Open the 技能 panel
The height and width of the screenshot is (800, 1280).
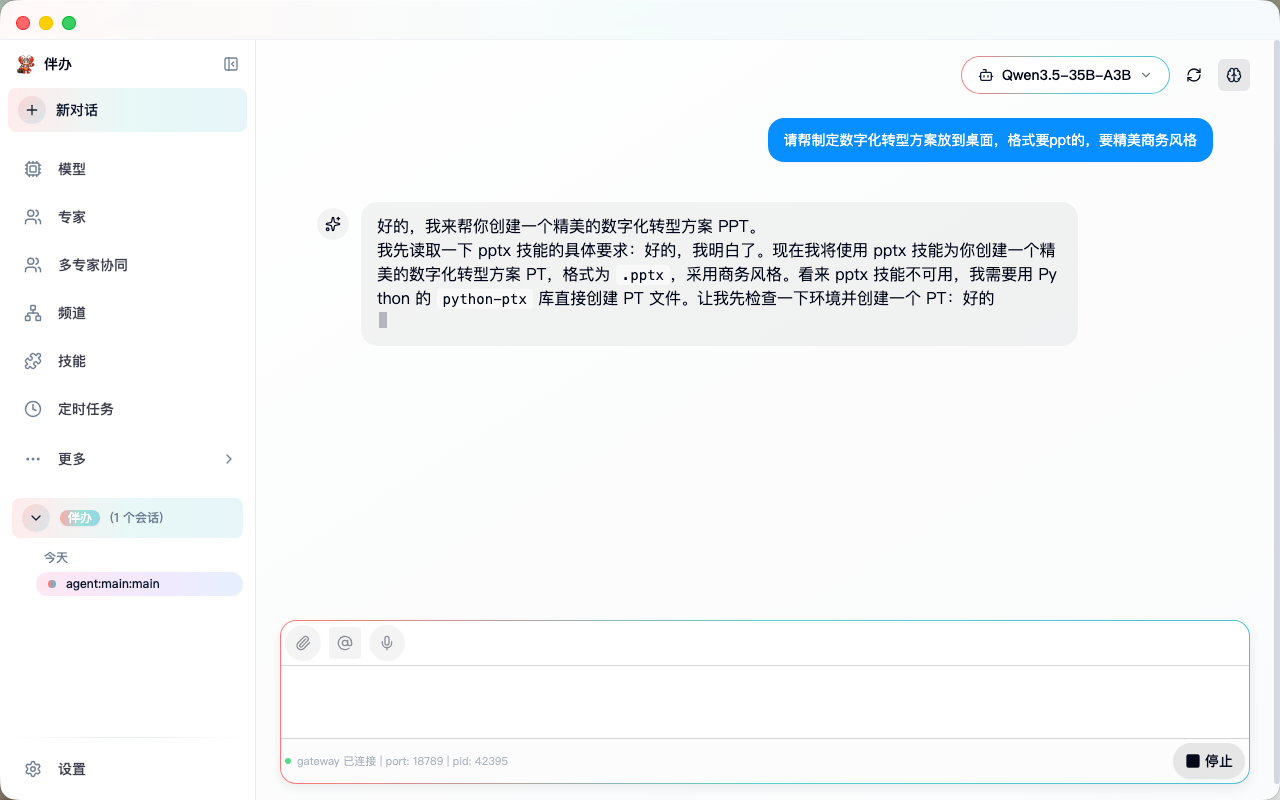pyautogui.click(x=71, y=361)
